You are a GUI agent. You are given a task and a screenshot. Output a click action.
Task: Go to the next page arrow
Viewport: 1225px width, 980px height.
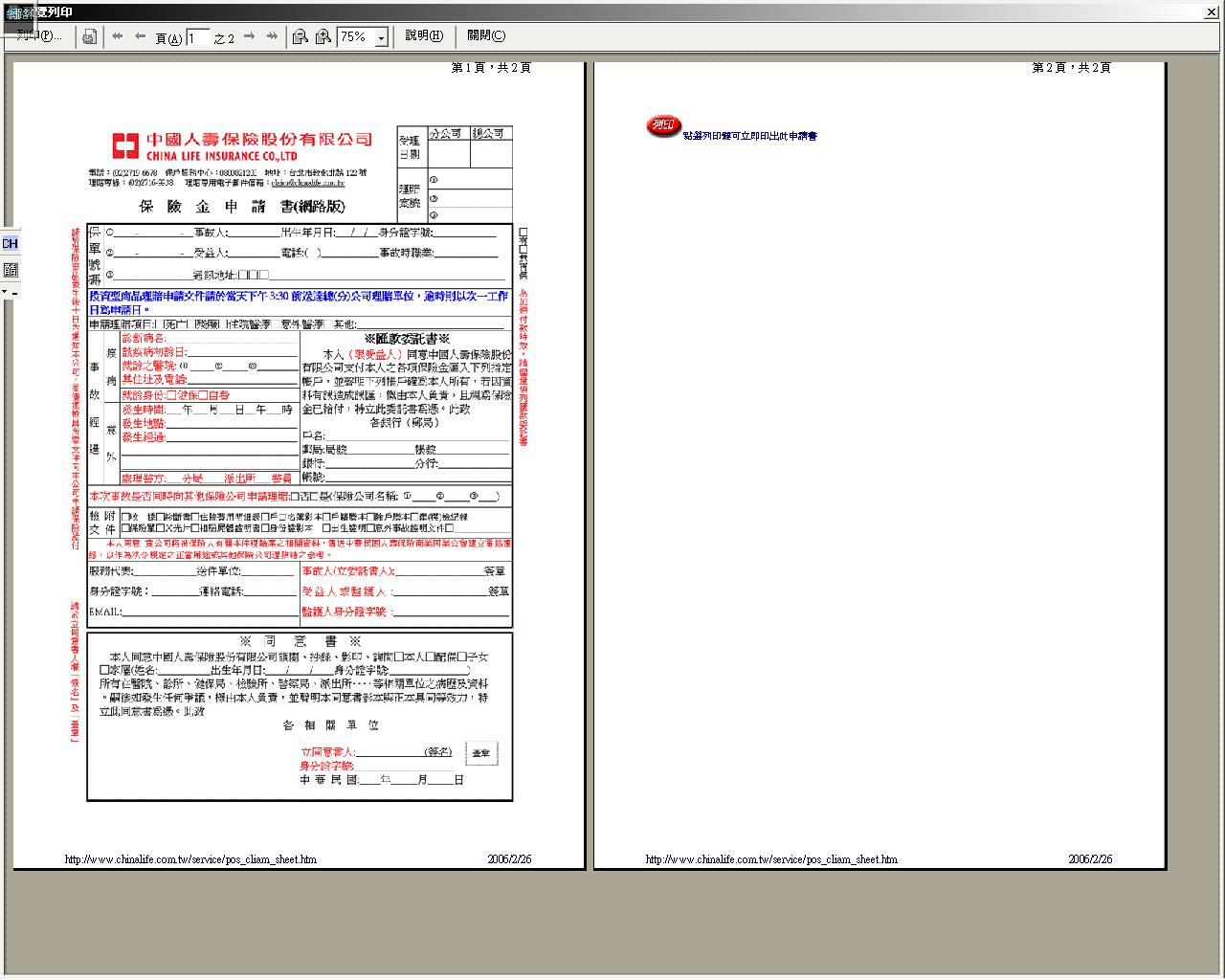click(x=250, y=36)
